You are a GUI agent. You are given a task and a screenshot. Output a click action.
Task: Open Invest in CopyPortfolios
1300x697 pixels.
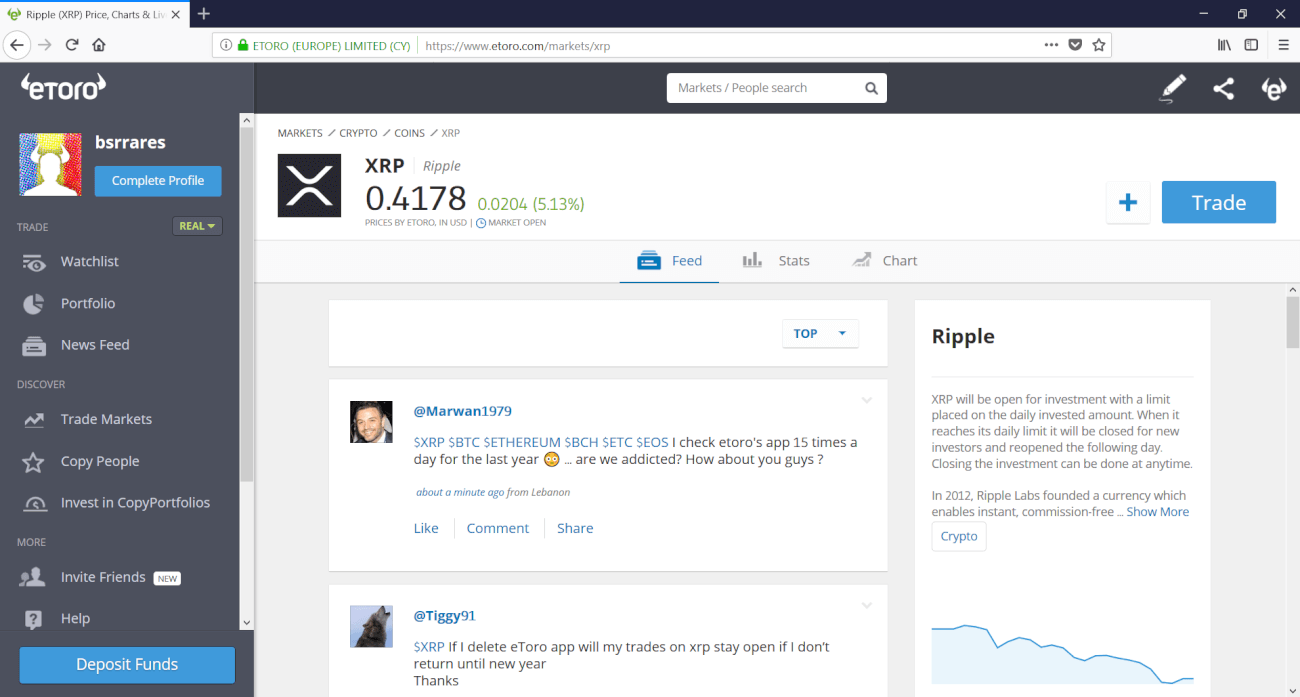(x=135, y=503)
